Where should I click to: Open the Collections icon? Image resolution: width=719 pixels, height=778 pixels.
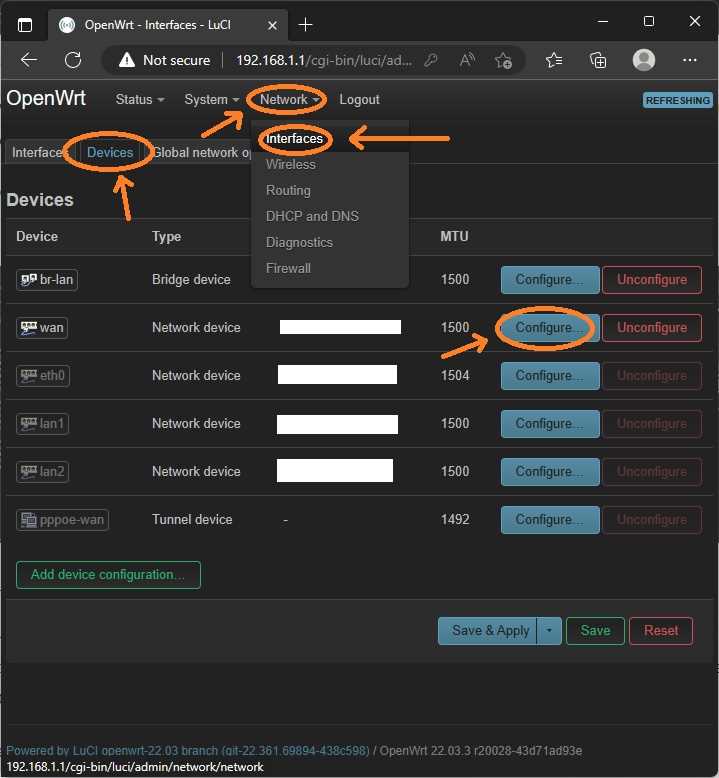pyautogui.click(x=598, y=60)
